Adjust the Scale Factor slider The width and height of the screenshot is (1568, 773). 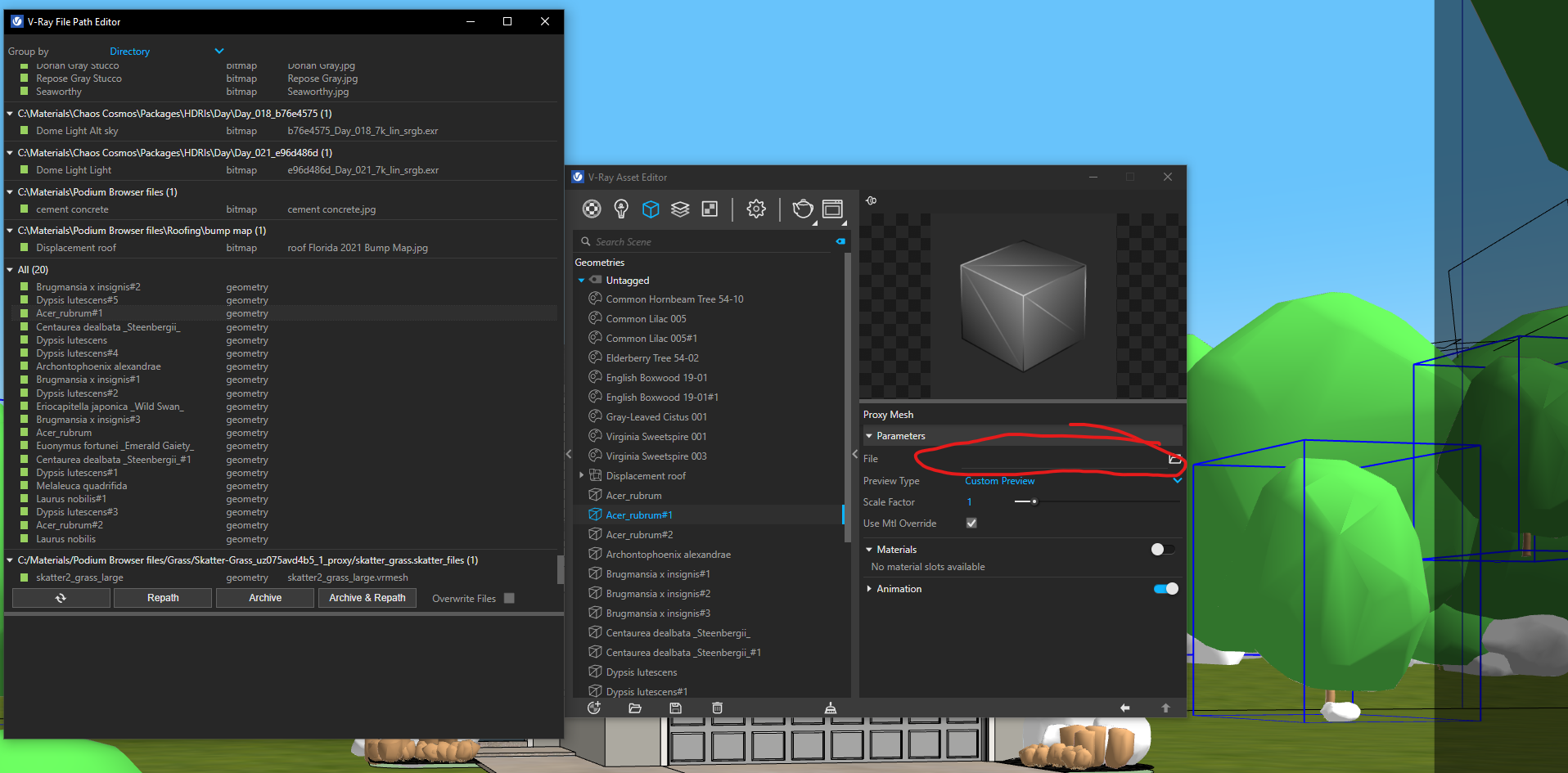(1034, 501)
